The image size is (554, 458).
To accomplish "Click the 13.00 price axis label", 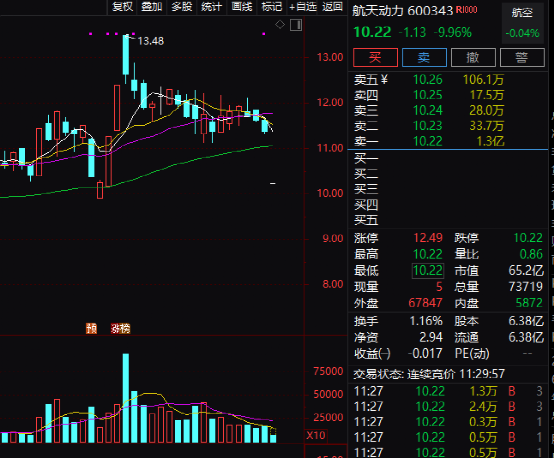I will pyautogui.click(x=330, y=57).
